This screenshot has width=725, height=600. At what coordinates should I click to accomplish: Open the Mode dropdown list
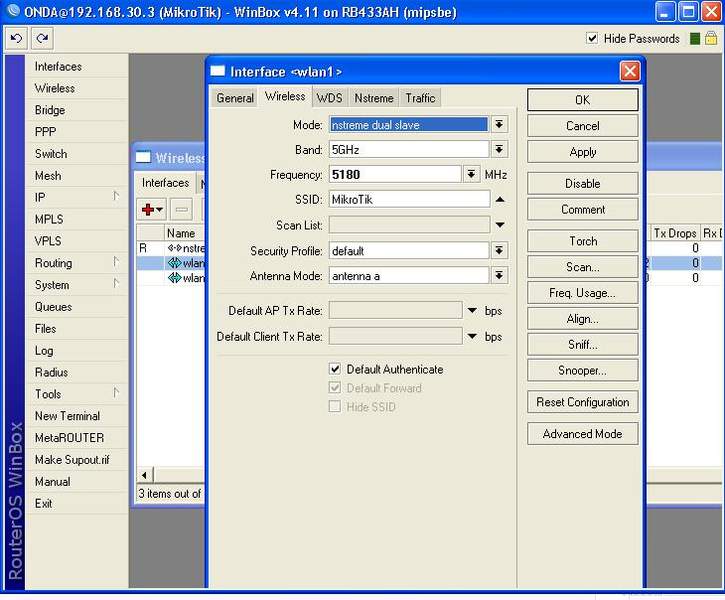tap(499, 124)
